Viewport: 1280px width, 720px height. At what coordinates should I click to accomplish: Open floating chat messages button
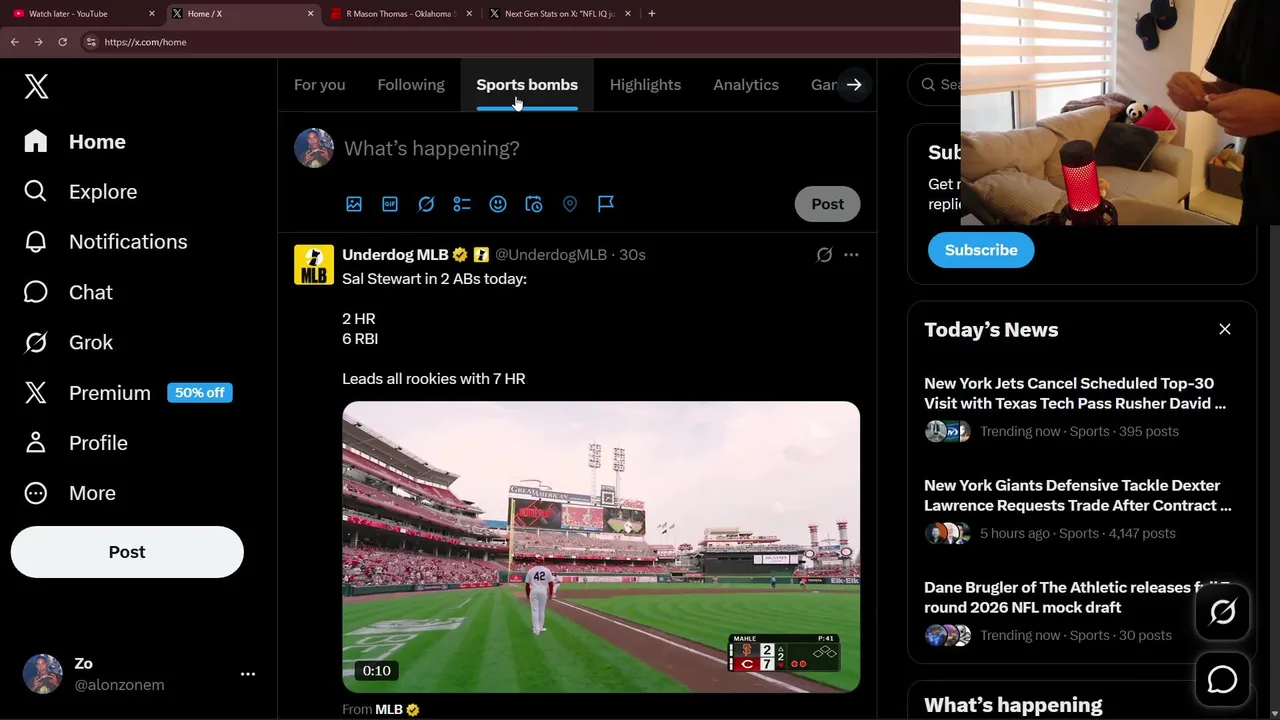1222,680
